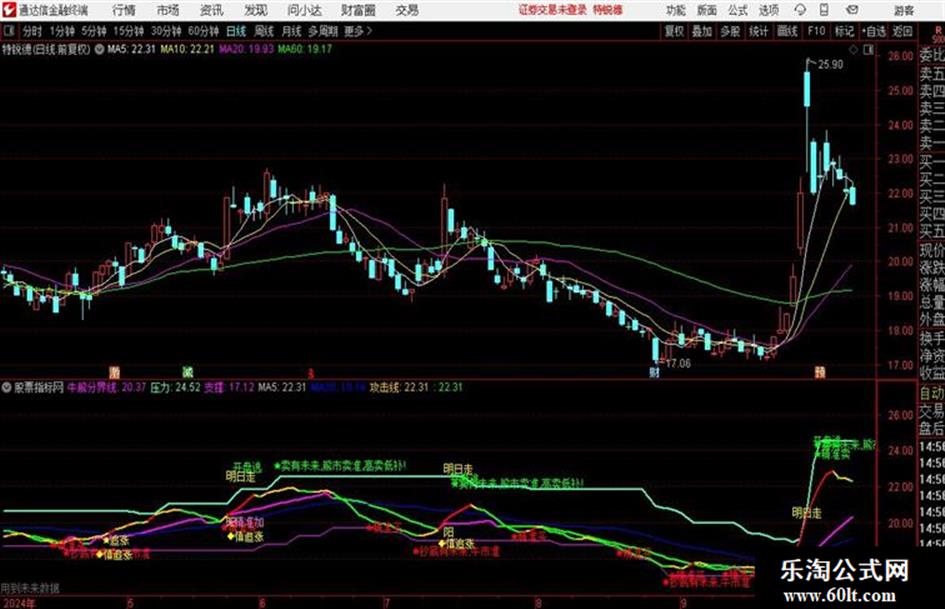The image size is (945, 609).
Task: Expand the 更多 periods chevron
Action: pos(358,31)
